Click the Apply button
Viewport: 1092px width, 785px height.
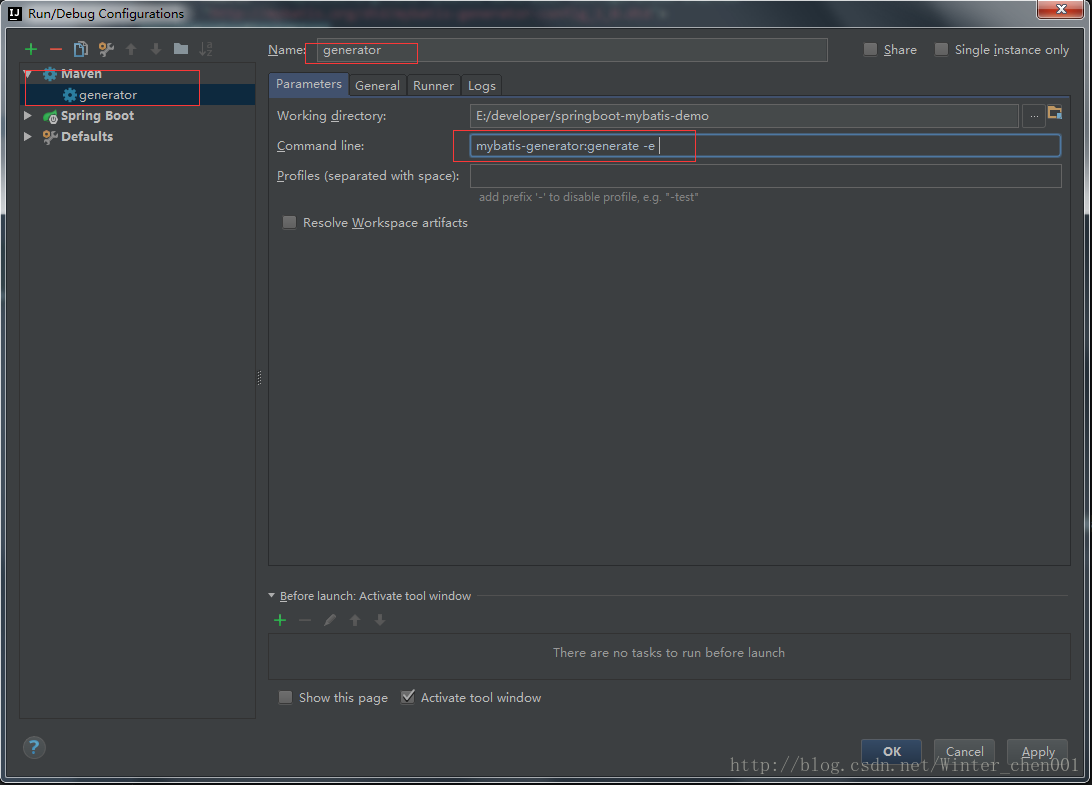[1038, 752]
